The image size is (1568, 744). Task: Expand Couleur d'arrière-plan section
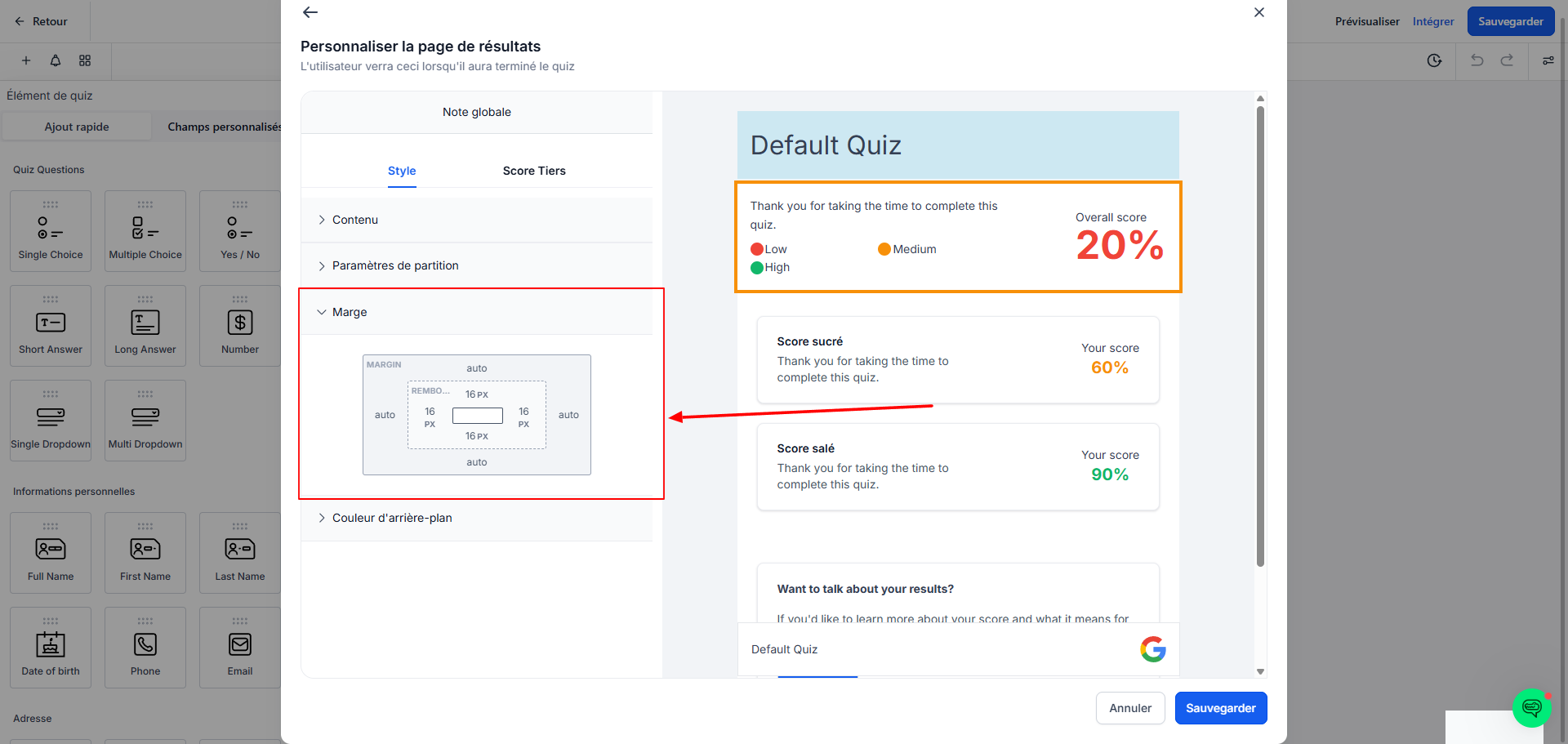point(477,518)
